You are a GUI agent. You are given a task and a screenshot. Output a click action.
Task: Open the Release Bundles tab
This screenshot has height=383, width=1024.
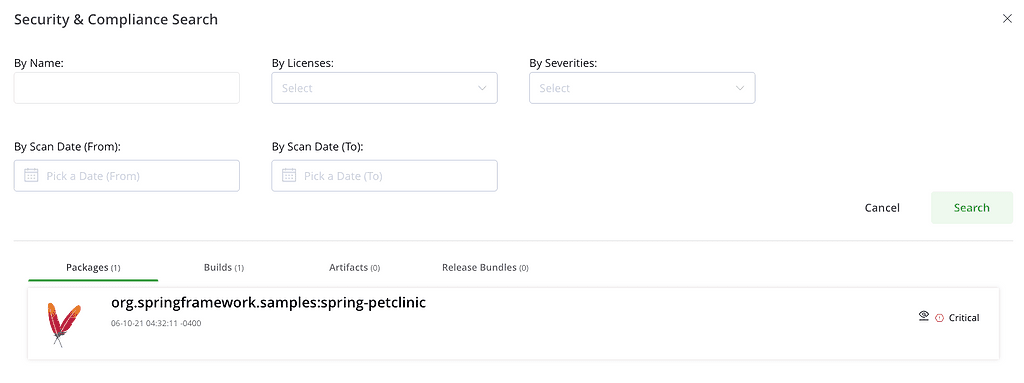click(485, 267)
